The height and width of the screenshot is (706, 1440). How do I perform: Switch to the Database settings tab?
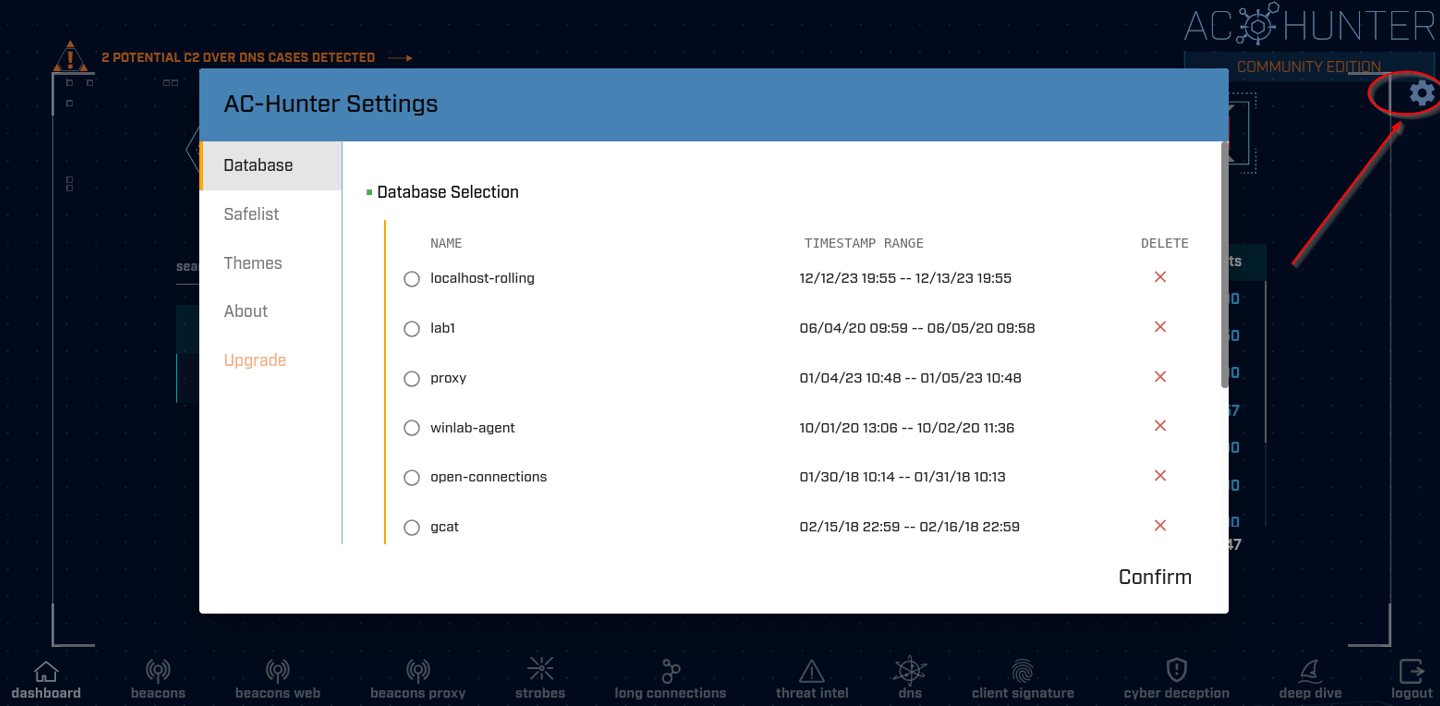coord(271,166)
